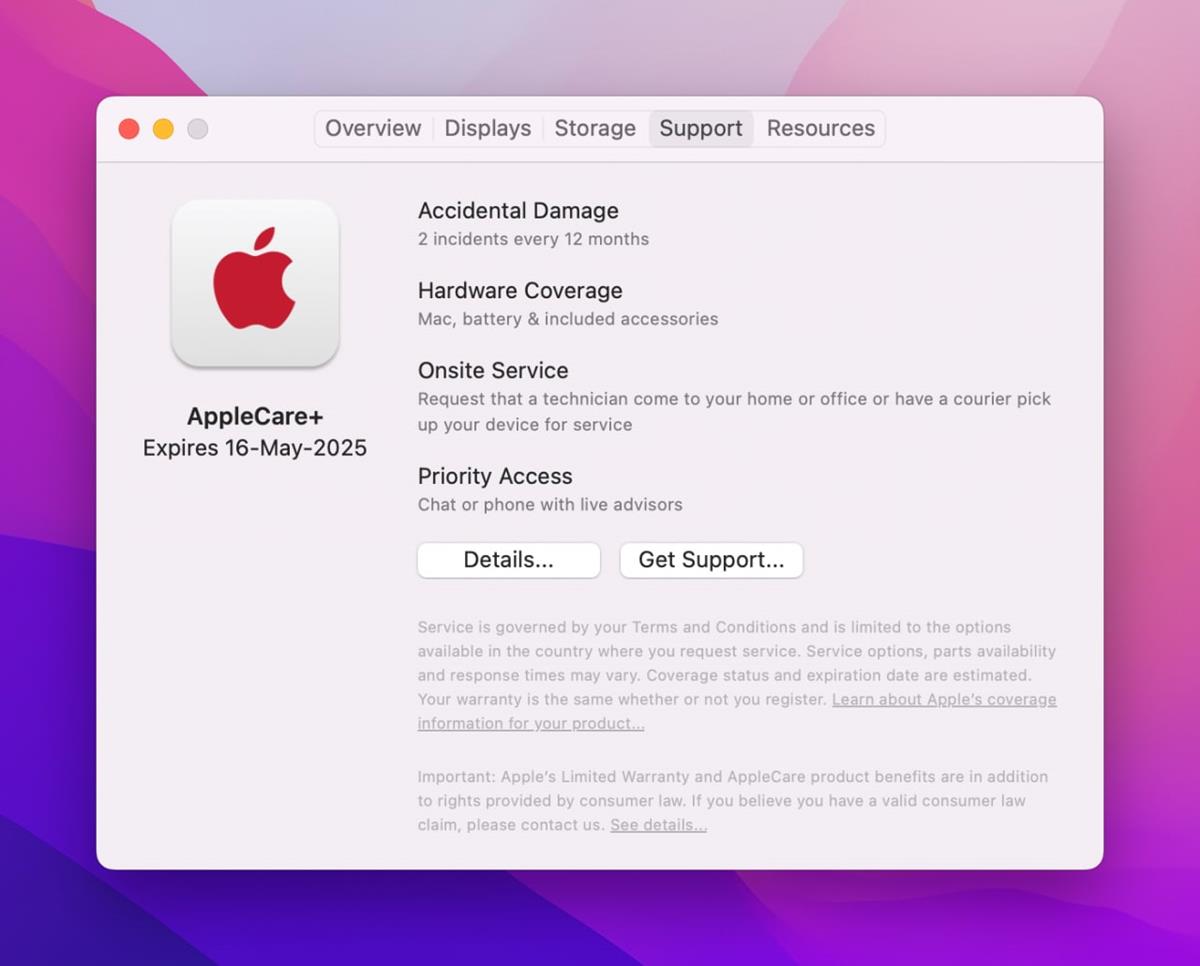Click the red AppleCare+ Apple logo icon
1200x966 pixels.
[256, 283]
